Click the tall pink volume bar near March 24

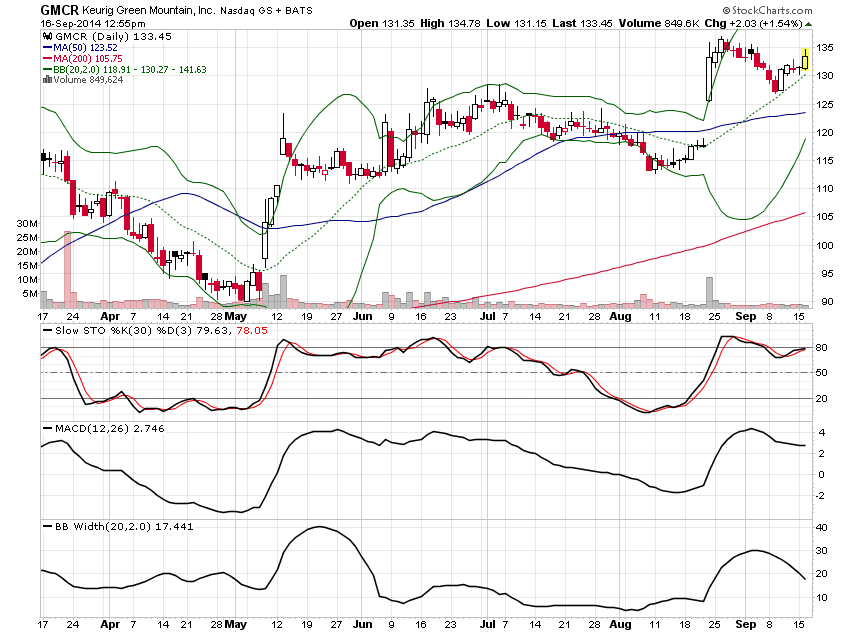(67, 269)
